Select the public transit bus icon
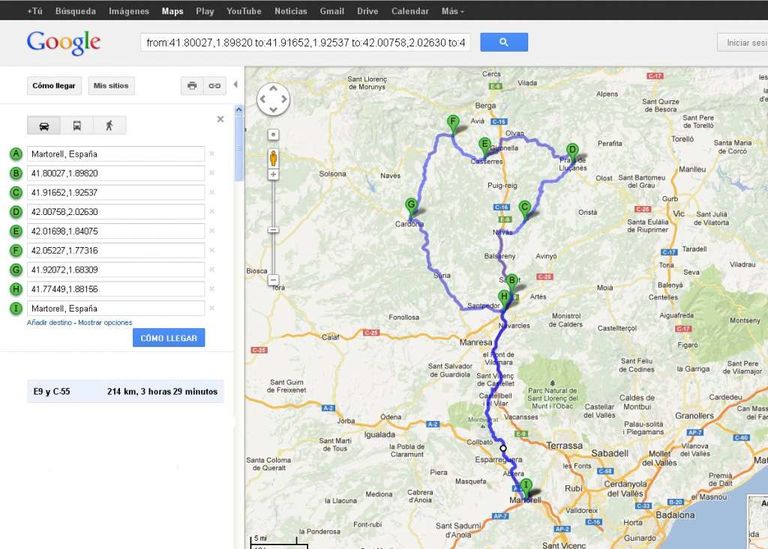Viewport: 768px width, 549px height. click(x=77, y=126)
